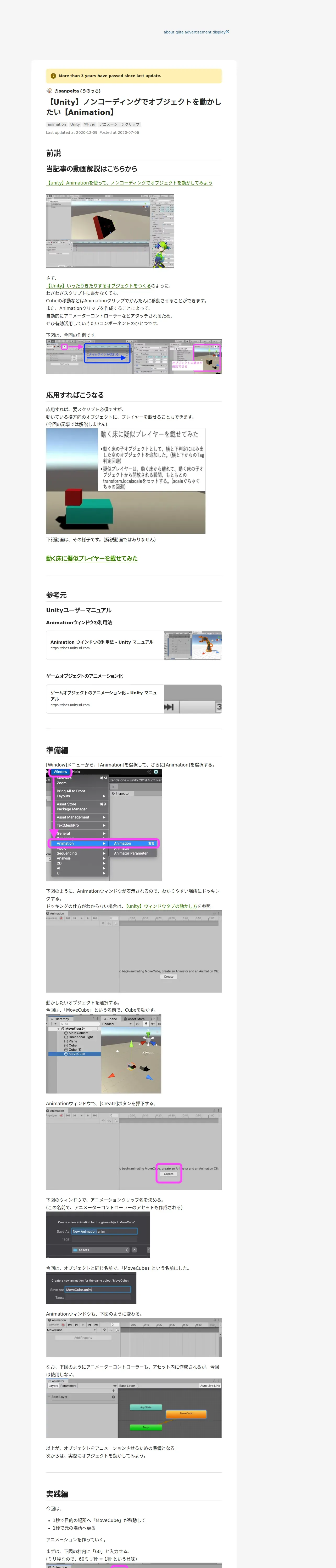Open the 'New Animation.anim' save dialog screenshot
This screenshot has width=336, height=1568.
[x=98, y=1235]
